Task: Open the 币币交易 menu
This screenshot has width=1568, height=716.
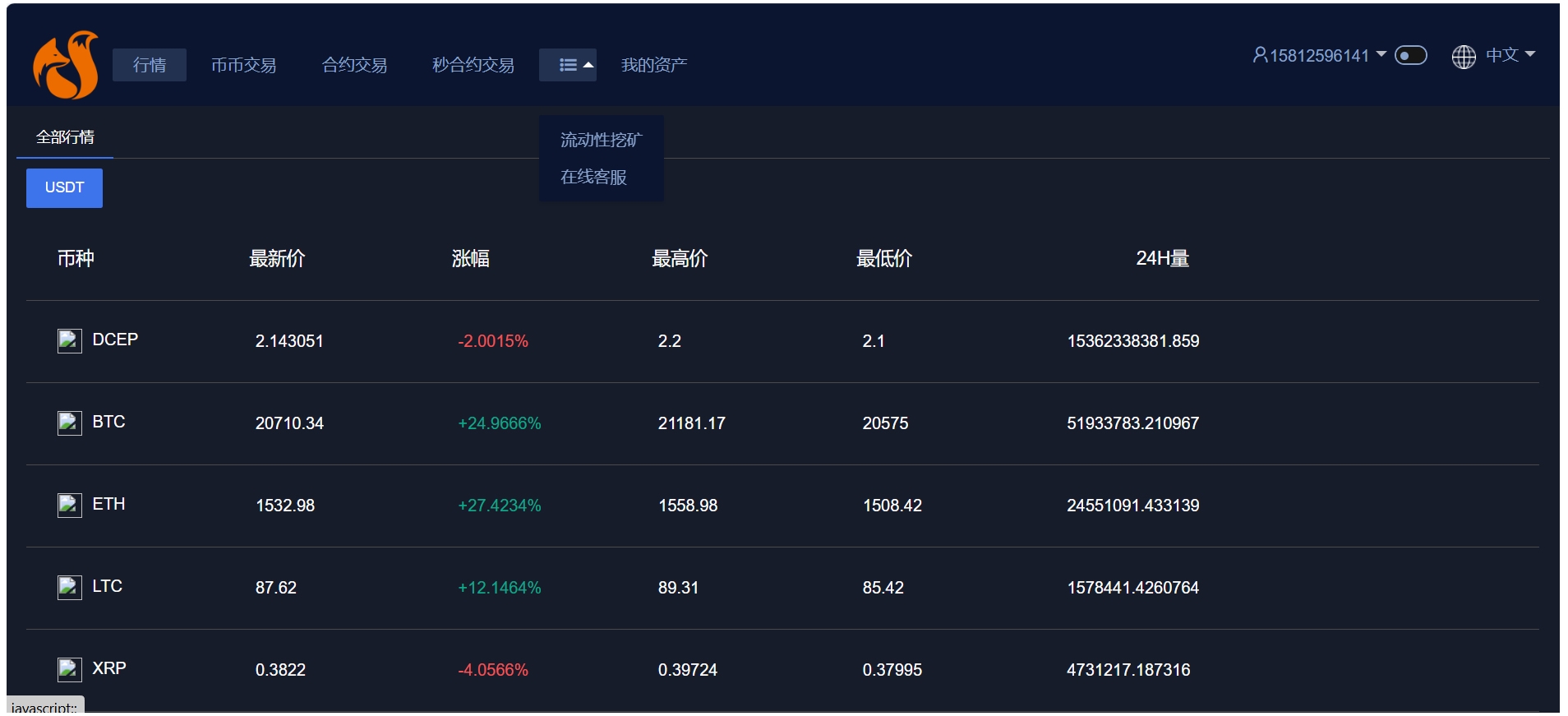Action: [243, 65]
